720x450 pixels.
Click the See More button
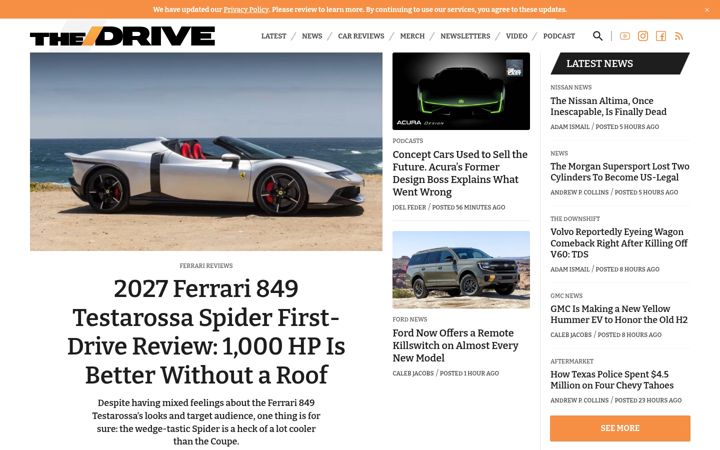coord(620,428)
